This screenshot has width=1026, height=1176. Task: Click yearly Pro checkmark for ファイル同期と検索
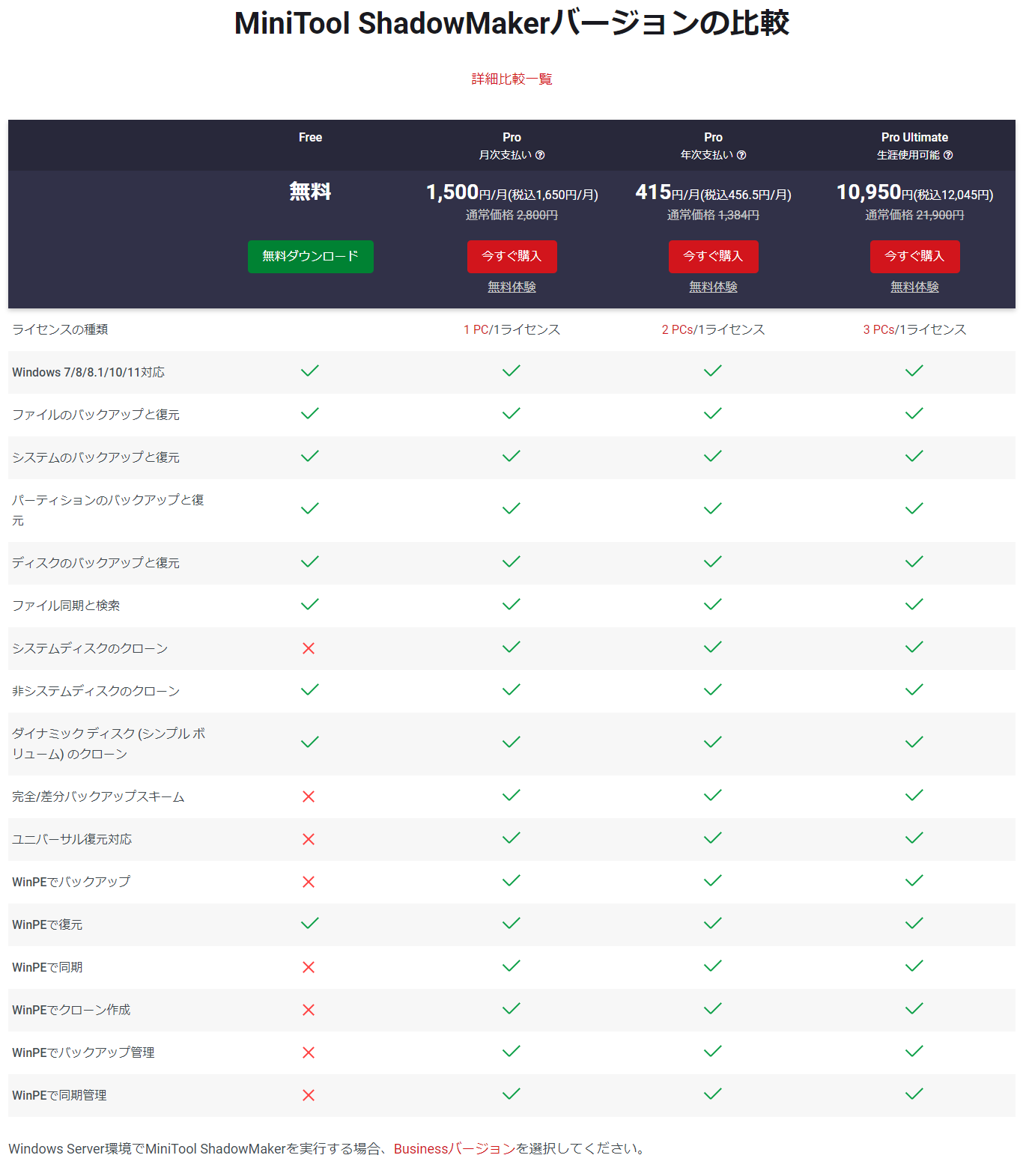tap(713, 604)
